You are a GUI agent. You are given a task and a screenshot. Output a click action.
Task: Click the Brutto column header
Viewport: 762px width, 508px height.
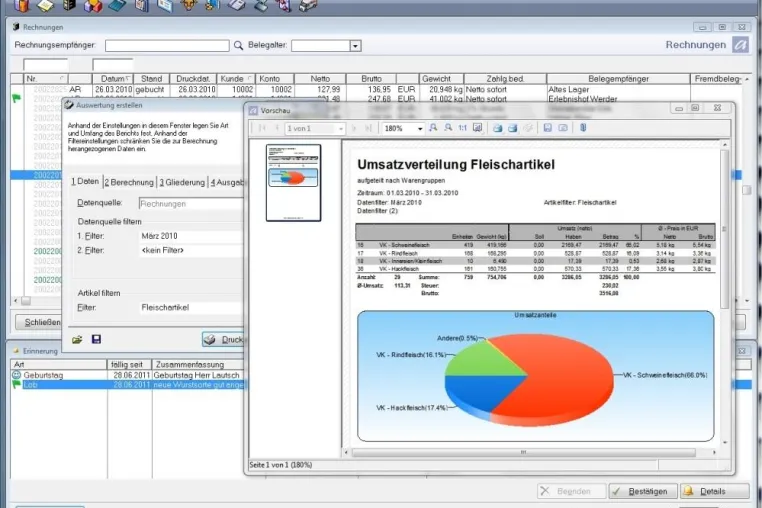pyautogui.click(x=371, y=79)
